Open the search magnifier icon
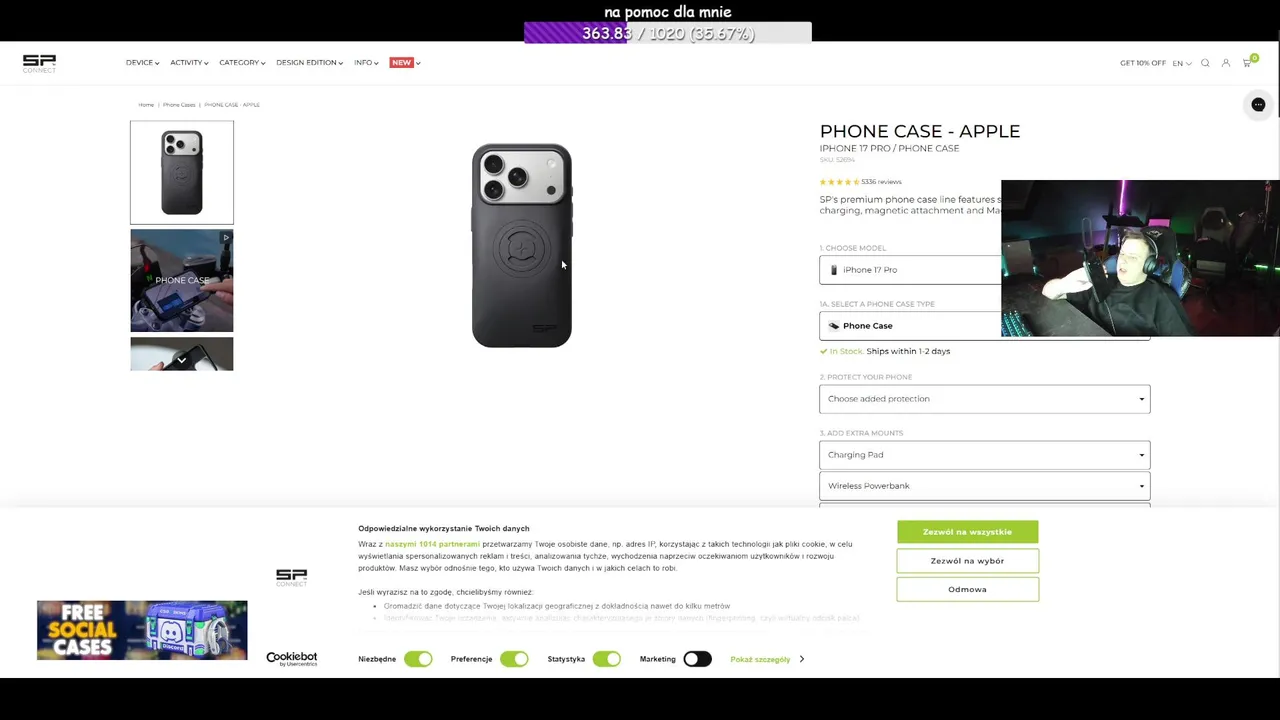The image size is (1280, 720). [x=1205, y=63]
